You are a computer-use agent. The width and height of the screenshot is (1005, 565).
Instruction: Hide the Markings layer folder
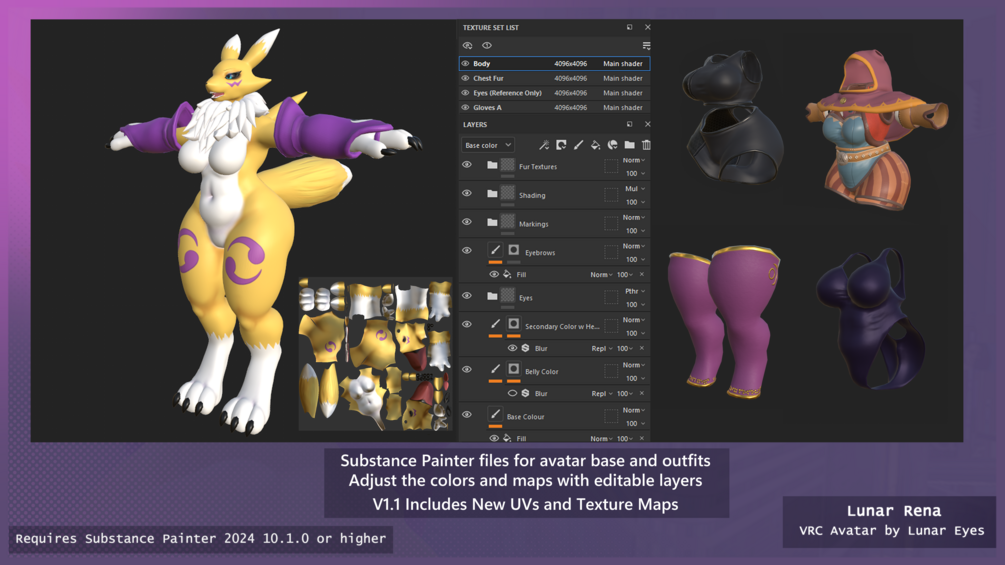point(467,222)
